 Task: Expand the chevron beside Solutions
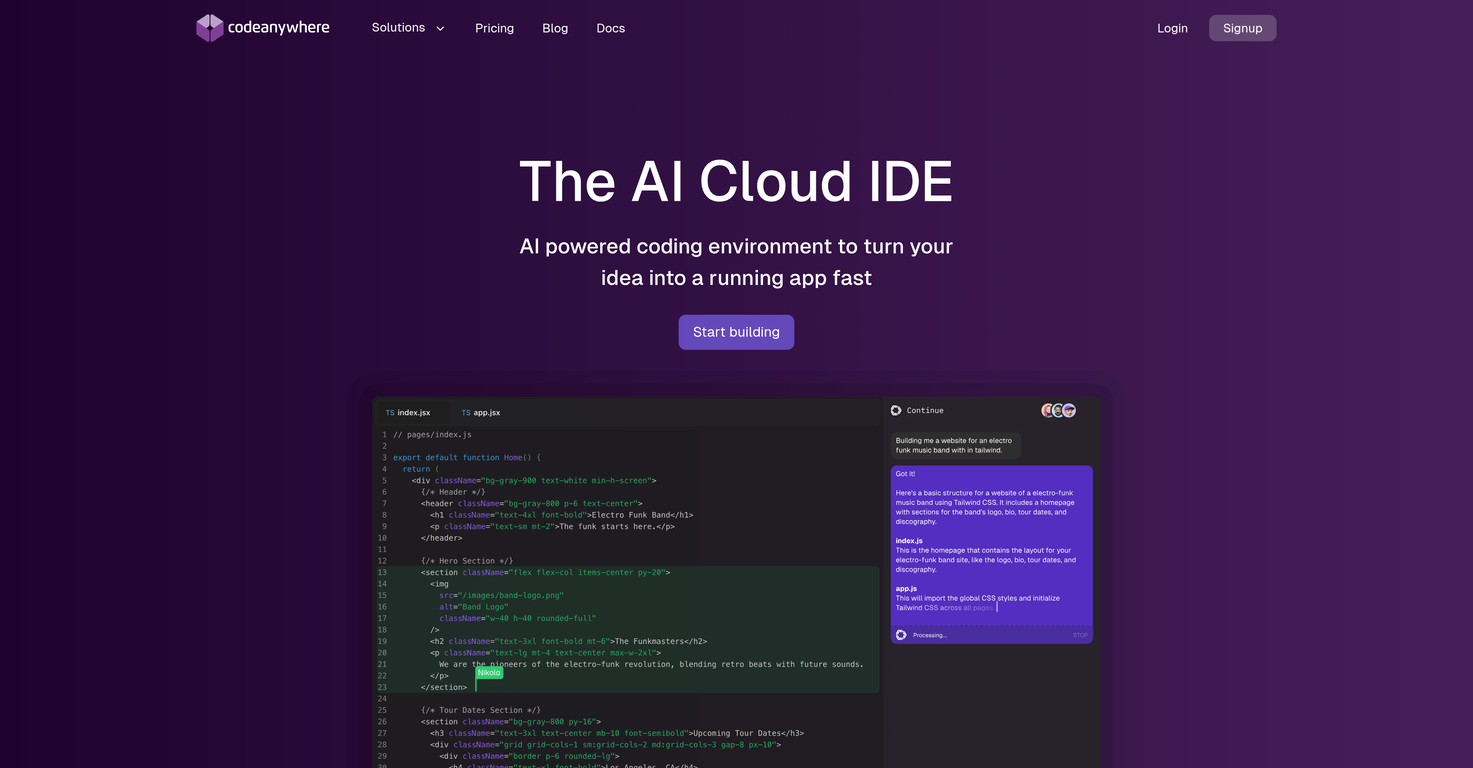click(x=439, y=28)
